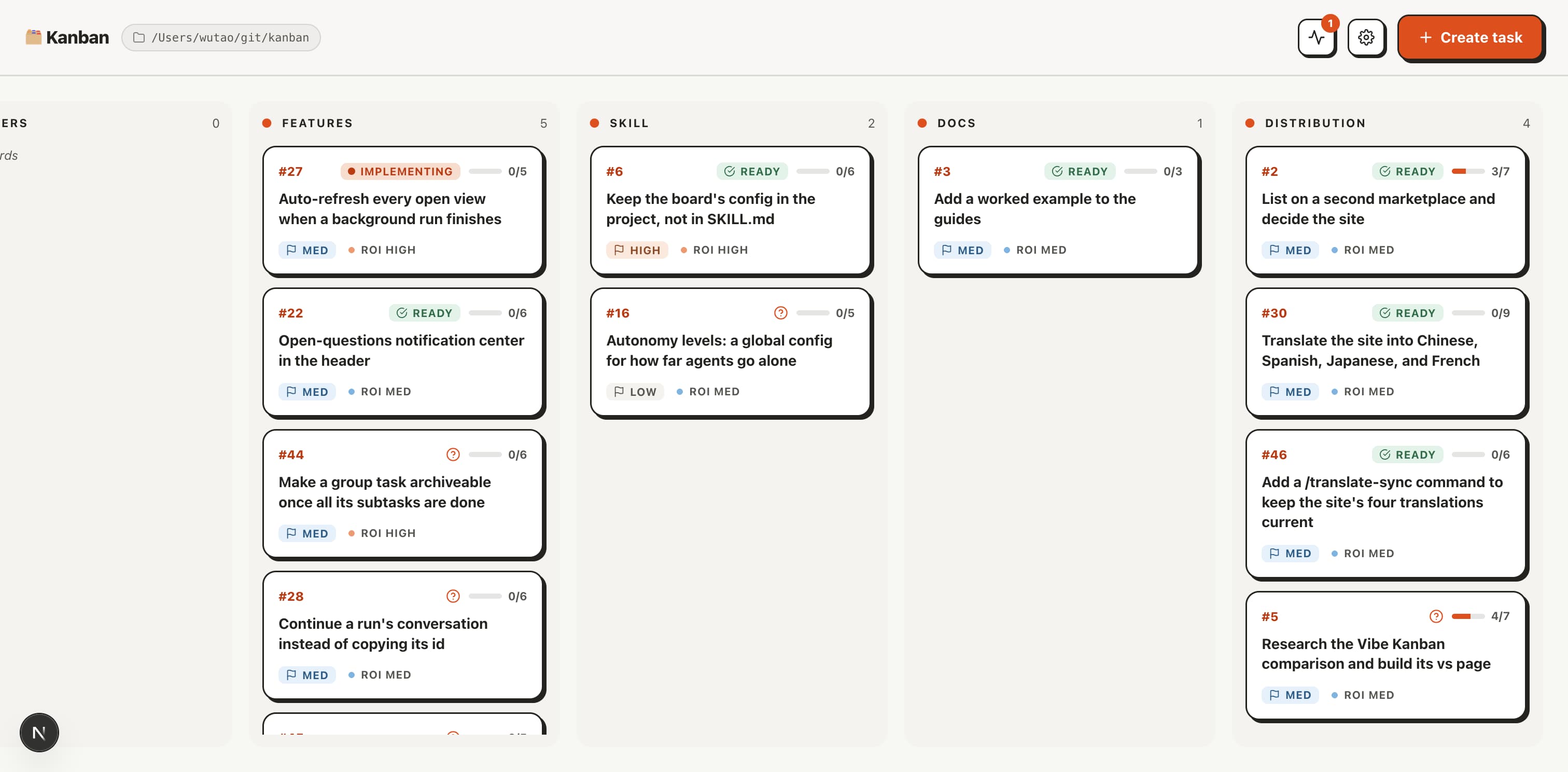Click the IMPLEMENTING status badge on card #27

point(400,172)
